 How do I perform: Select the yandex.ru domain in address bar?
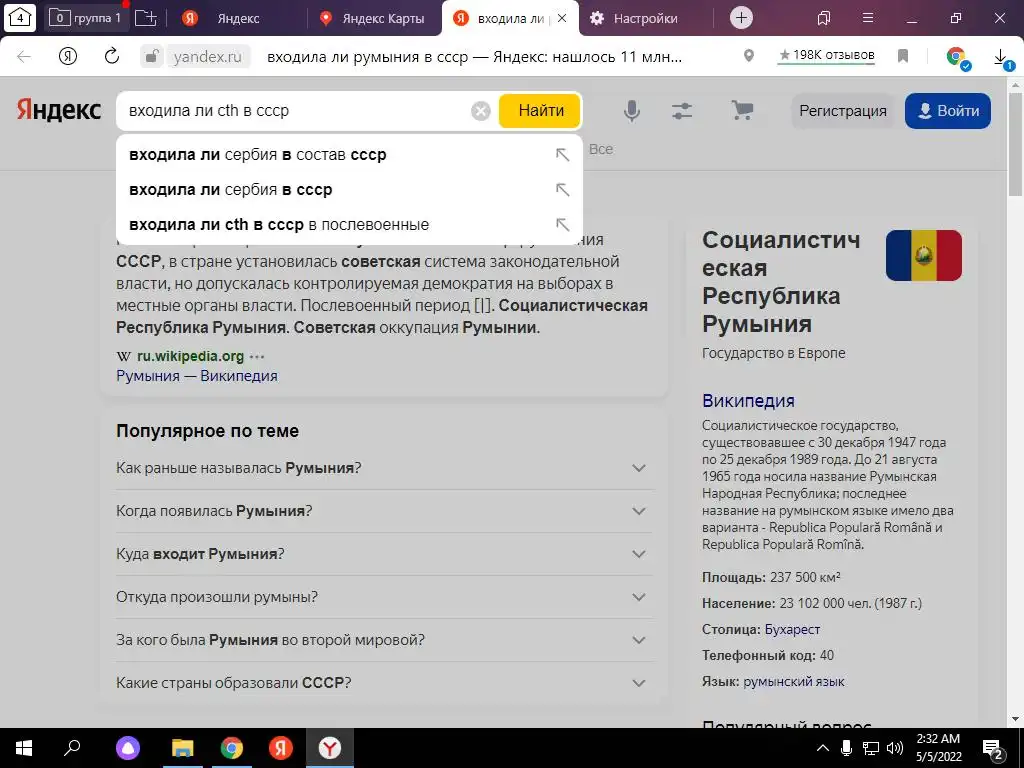[x=208, y=57]
